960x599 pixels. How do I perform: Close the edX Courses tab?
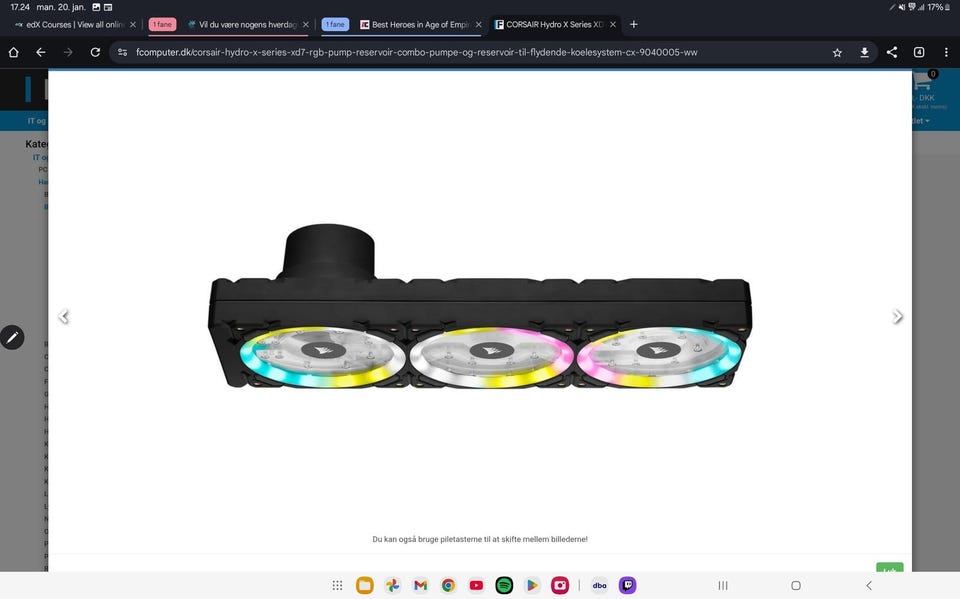tap(133, 24)
